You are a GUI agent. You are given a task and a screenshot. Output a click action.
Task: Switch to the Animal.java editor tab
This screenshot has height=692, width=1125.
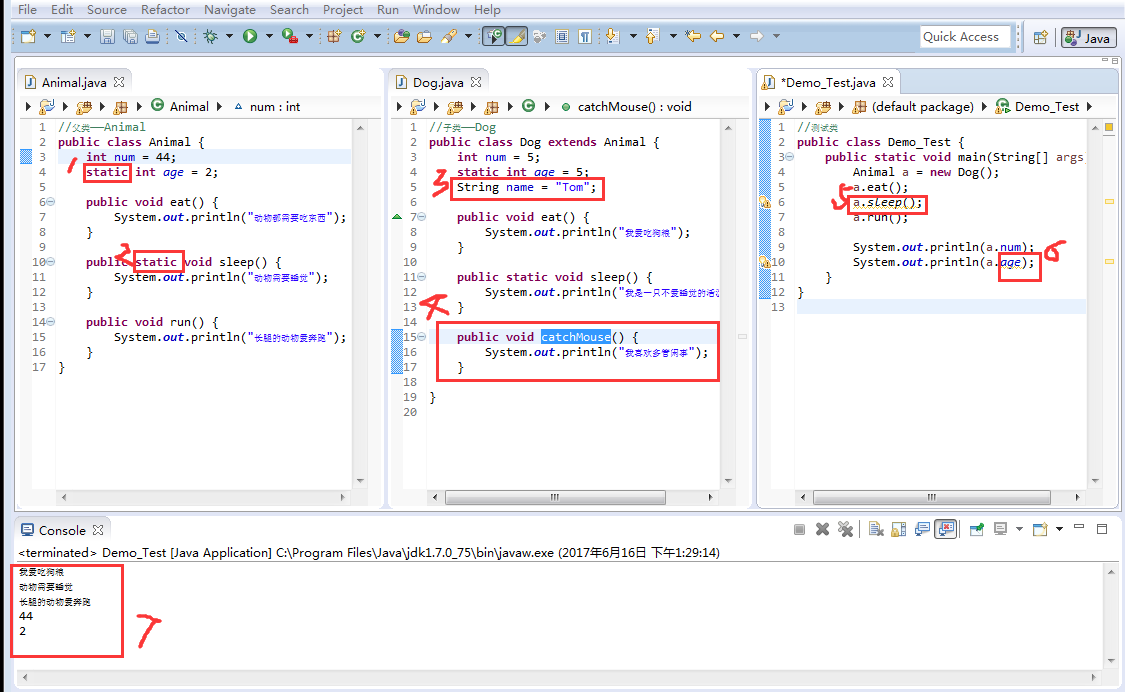(x=74, y=83)
